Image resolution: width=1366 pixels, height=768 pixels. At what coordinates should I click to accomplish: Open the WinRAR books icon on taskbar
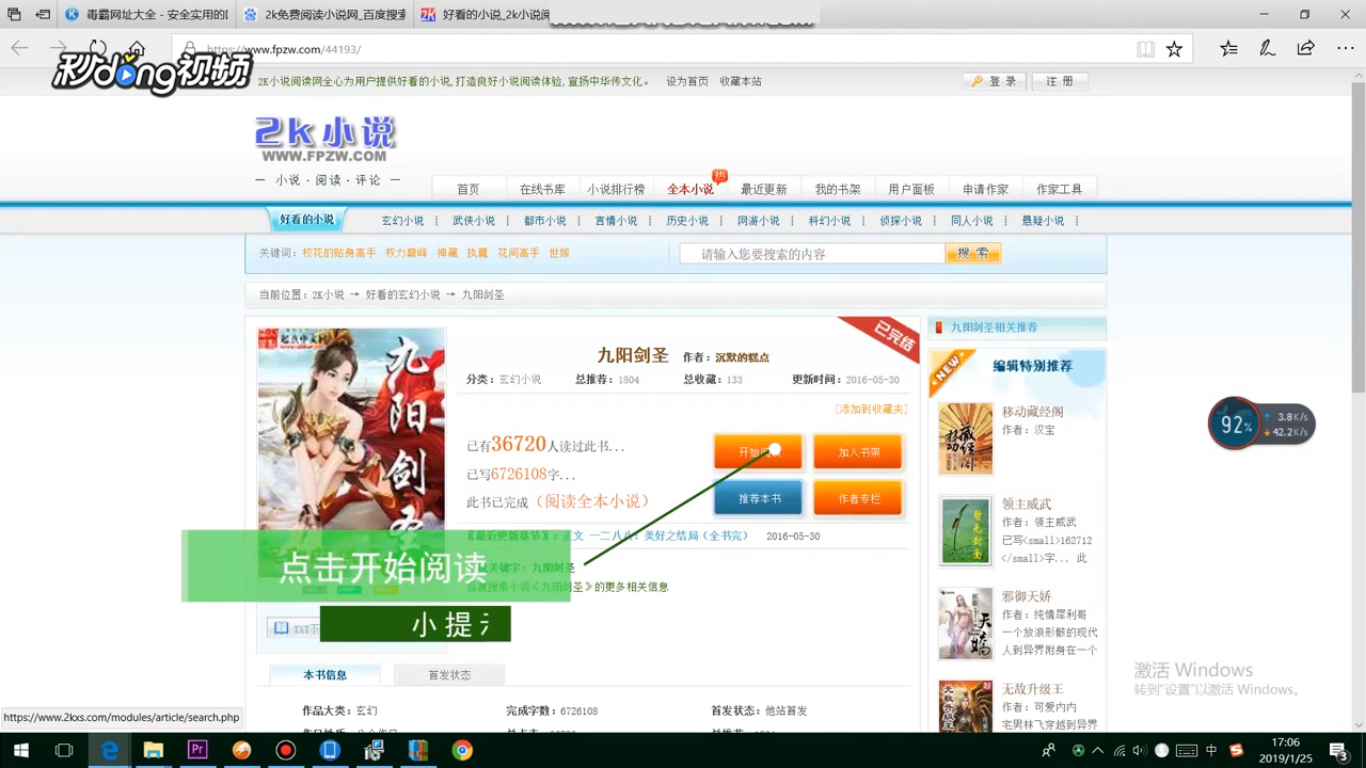tap(418, 750)
